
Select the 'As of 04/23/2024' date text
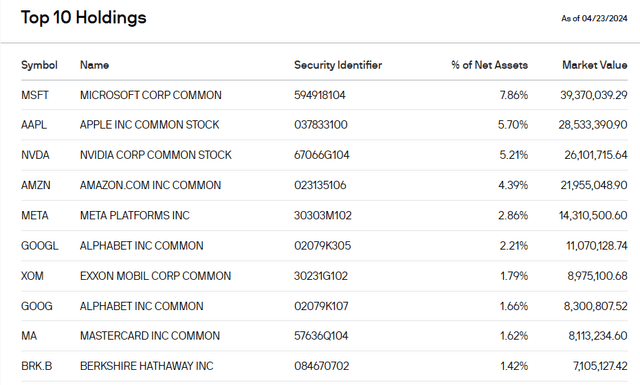point(594,18)
